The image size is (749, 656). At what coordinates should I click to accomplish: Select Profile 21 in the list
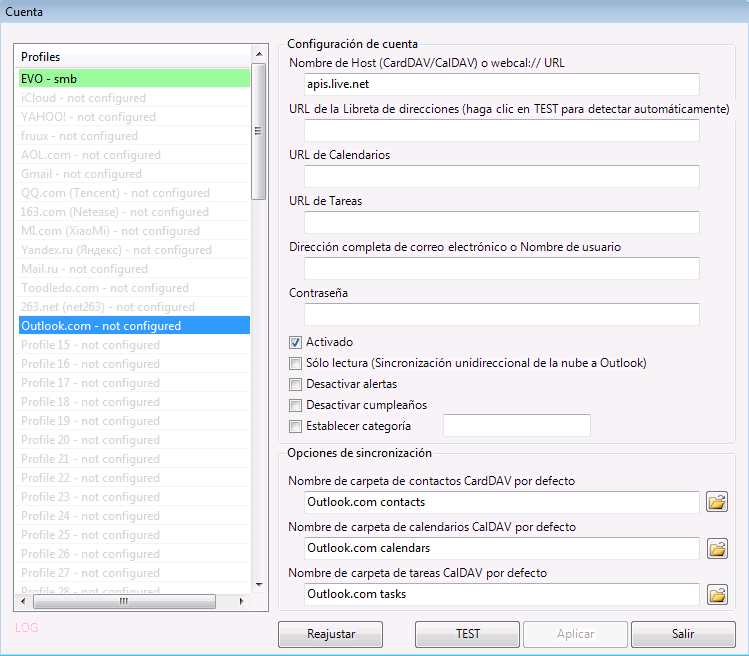(x=134, y=459)
